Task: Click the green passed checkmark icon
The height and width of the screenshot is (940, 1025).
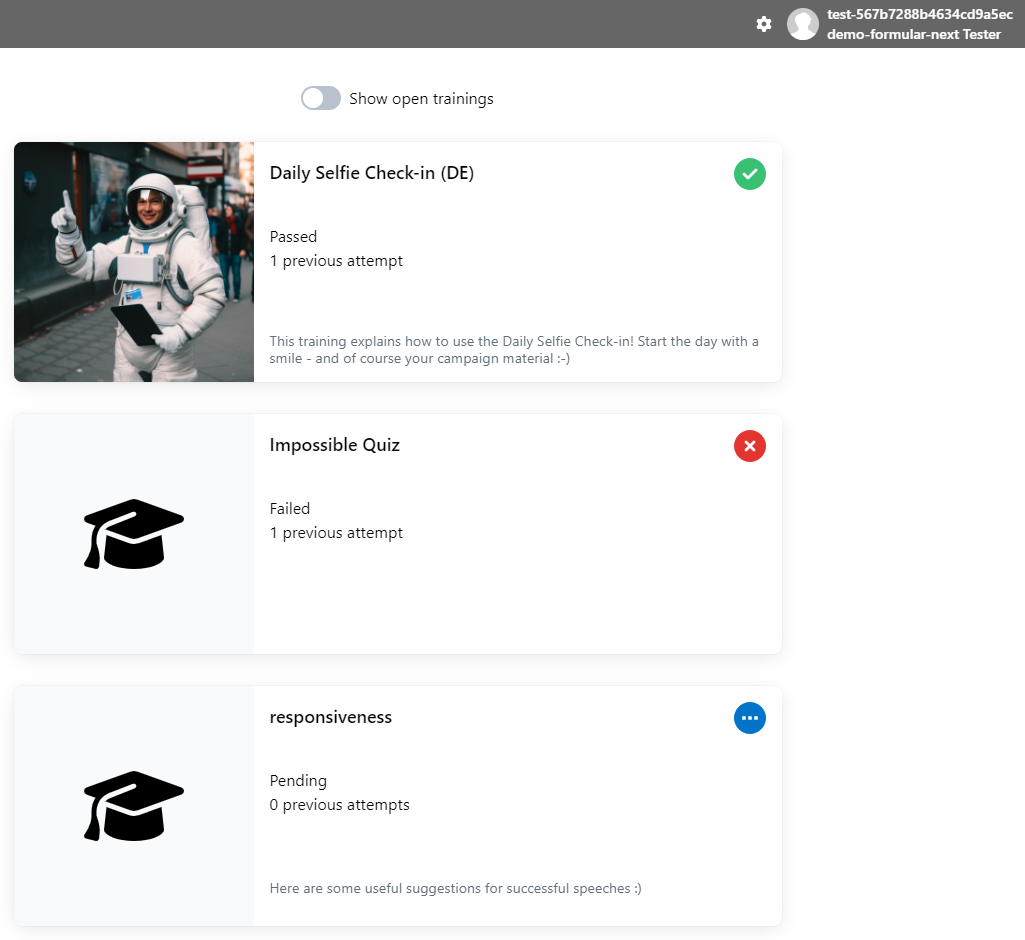Action: coord(750,174)
